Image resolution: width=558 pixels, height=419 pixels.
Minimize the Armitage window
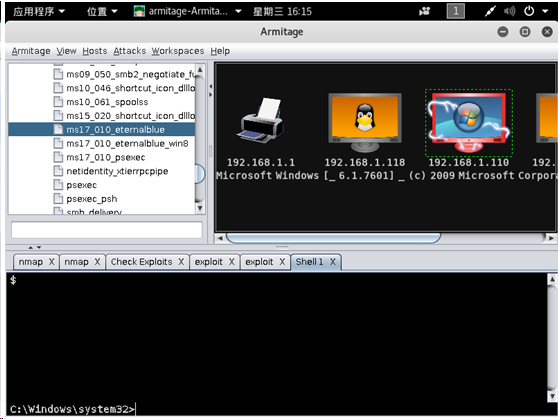tap(503, 32)
